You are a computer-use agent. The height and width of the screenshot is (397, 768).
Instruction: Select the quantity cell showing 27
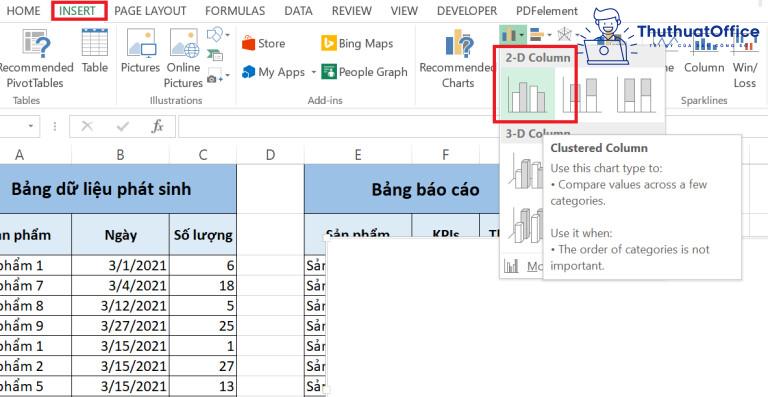[203, 366]
